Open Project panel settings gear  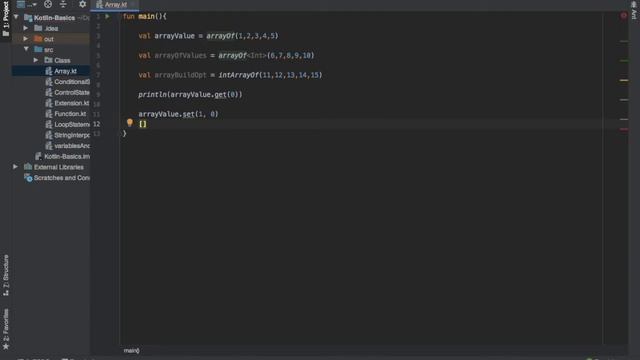tap(82, 4)
